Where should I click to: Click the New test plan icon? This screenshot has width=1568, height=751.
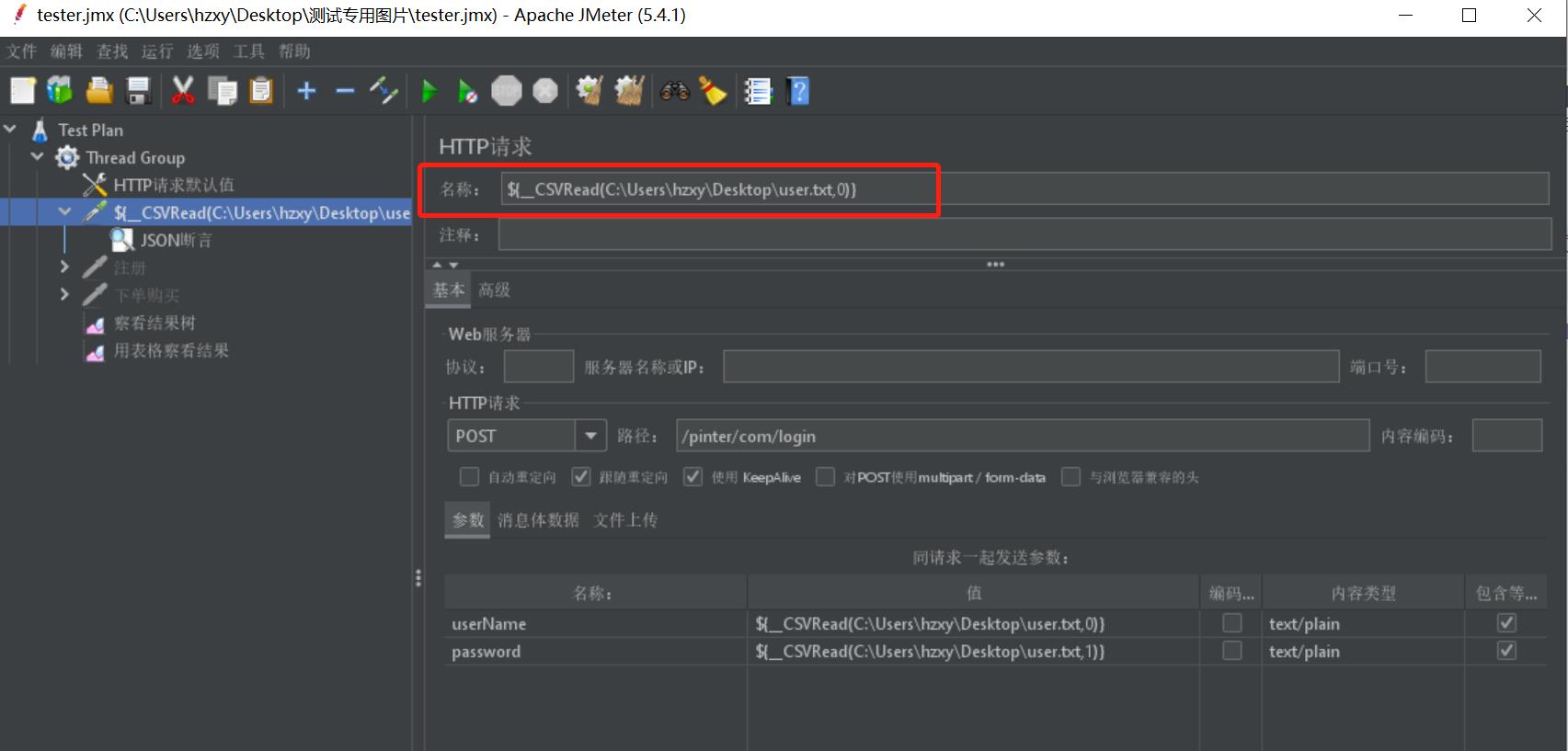[22, 91]
